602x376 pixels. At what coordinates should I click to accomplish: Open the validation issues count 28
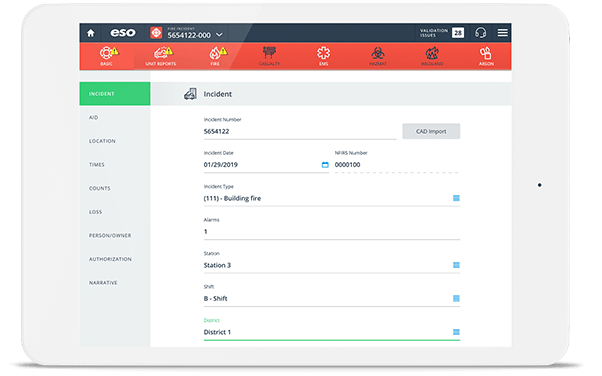458,33
